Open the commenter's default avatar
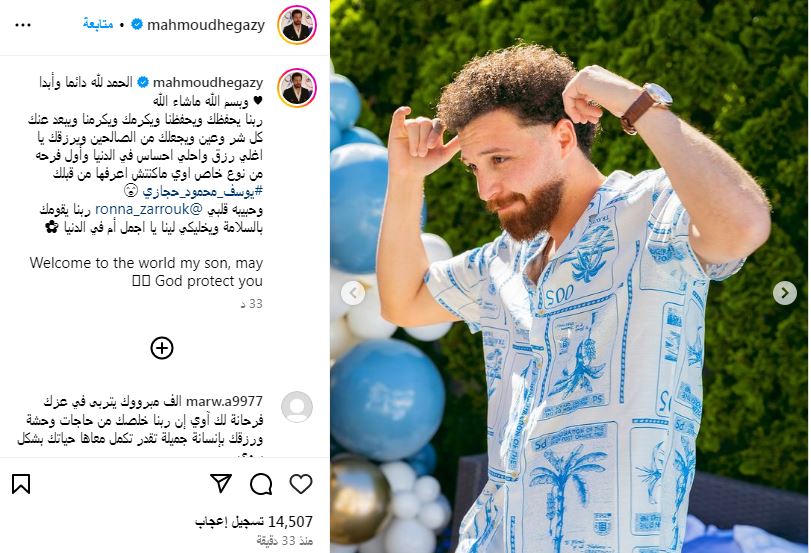 point(297,407)
